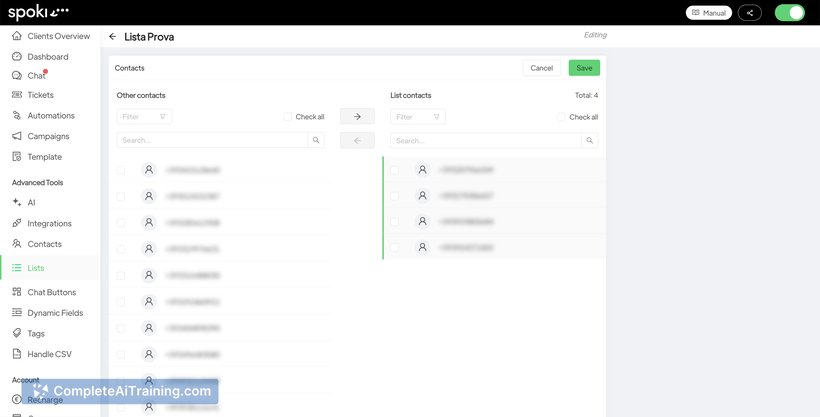Open Handle CSV in the sidebar
Screen dimensions: 820x417
click(49, 354)
